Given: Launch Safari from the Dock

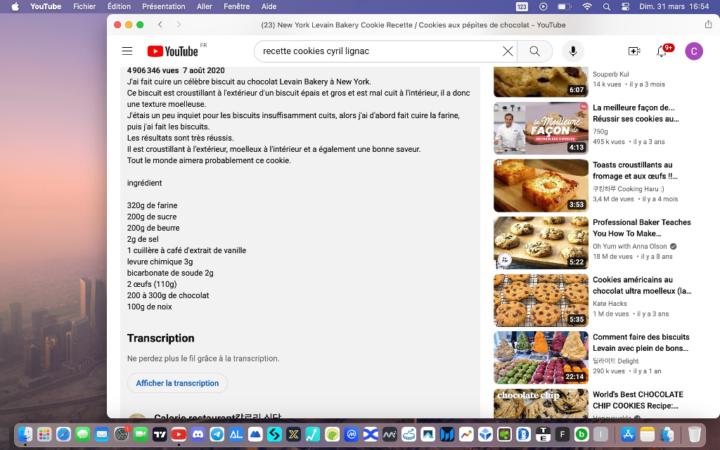Looking at the screenshot, I should [x=63, y=434].
